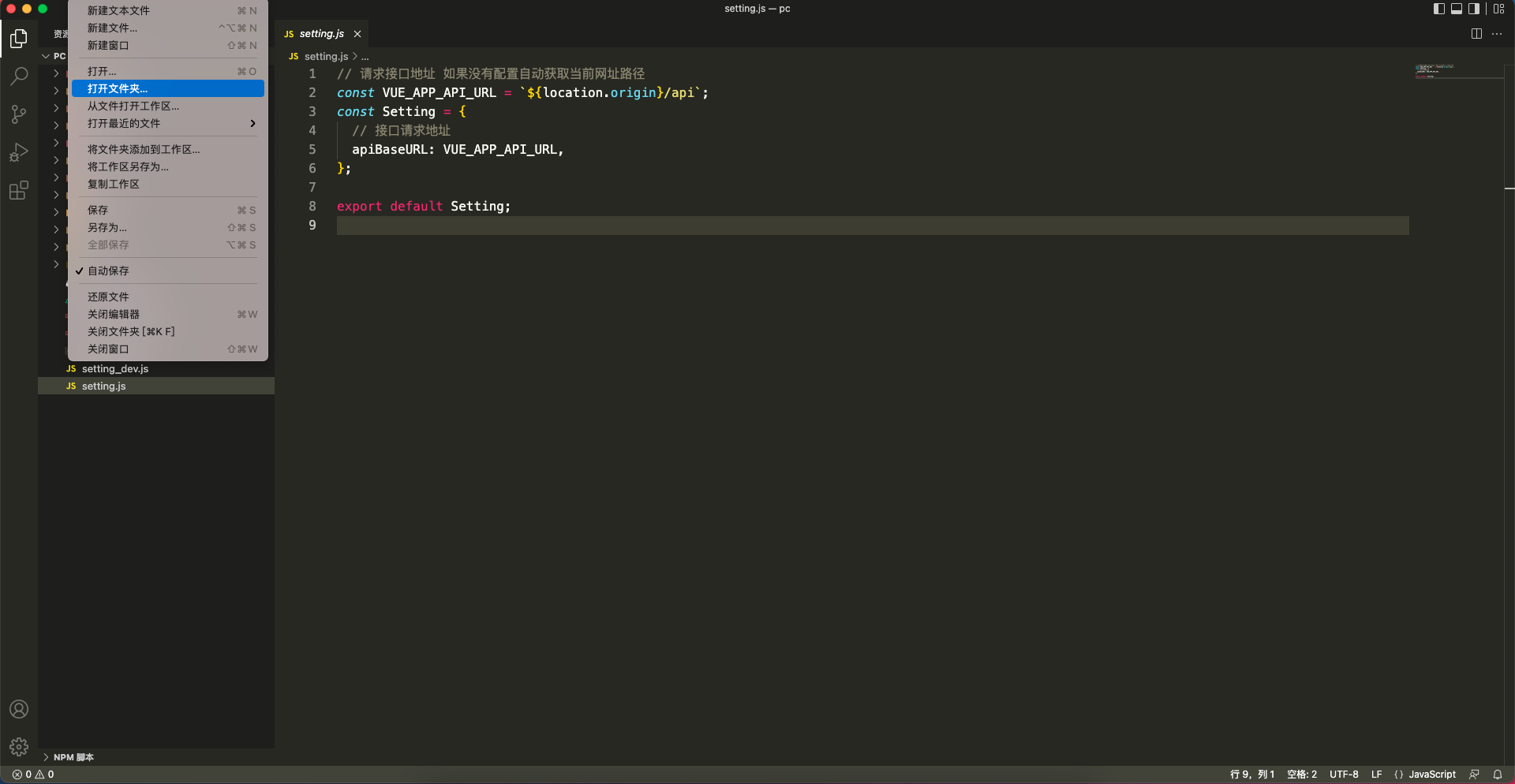Choose 复制工作区 menu entry
The width and height of the screenshot is (1515, 784).
[166, 185]
